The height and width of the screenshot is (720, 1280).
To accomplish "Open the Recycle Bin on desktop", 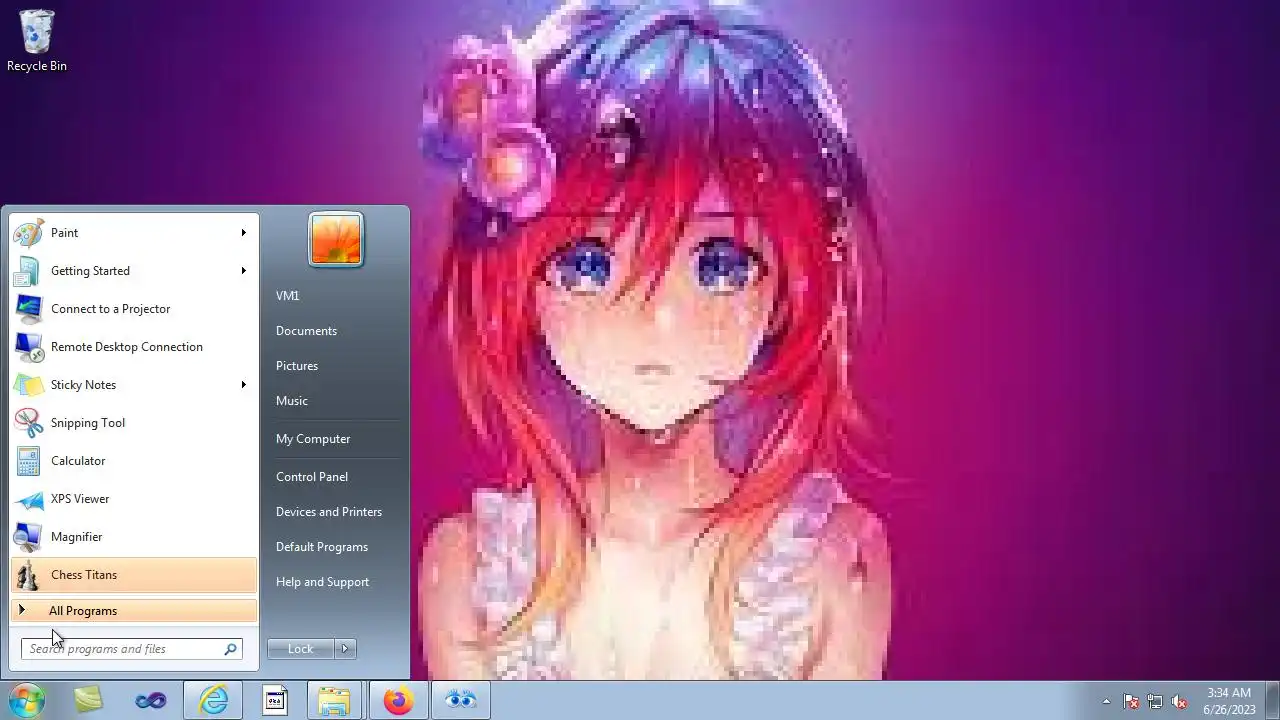I will coord(37,41).
